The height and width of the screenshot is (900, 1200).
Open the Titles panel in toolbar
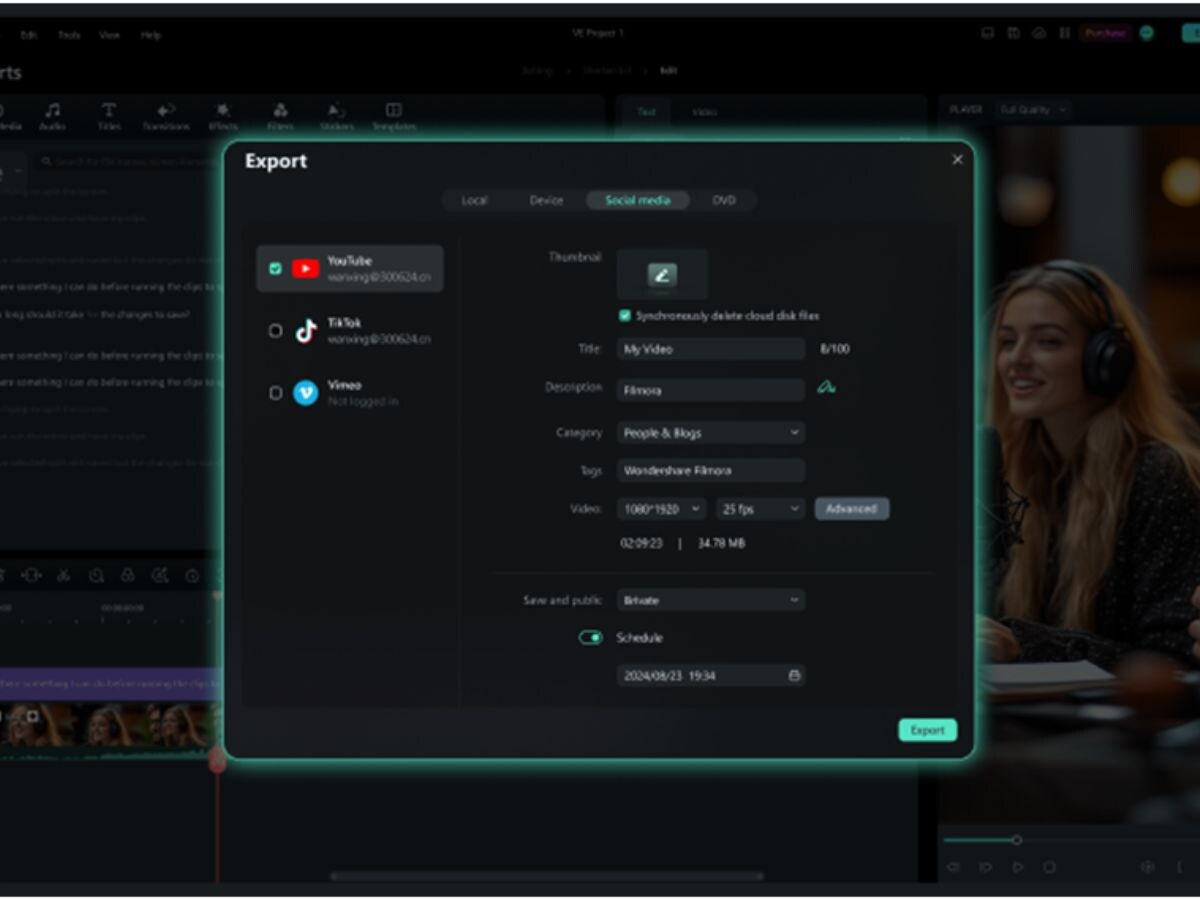pyautogui.click(x=109, y=116)
